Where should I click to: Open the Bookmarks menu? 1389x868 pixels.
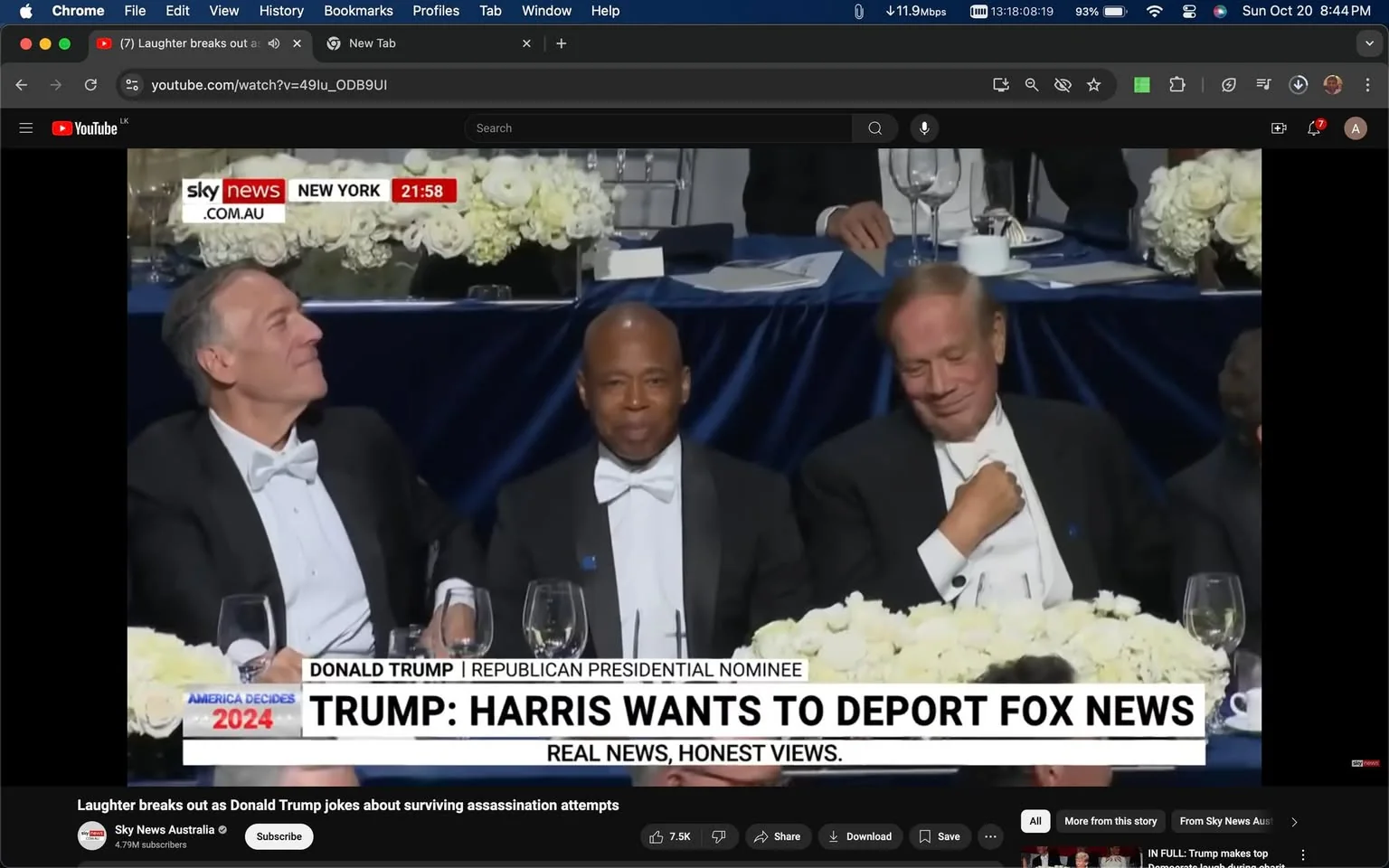pyautogui.click(x=358, y=11)
